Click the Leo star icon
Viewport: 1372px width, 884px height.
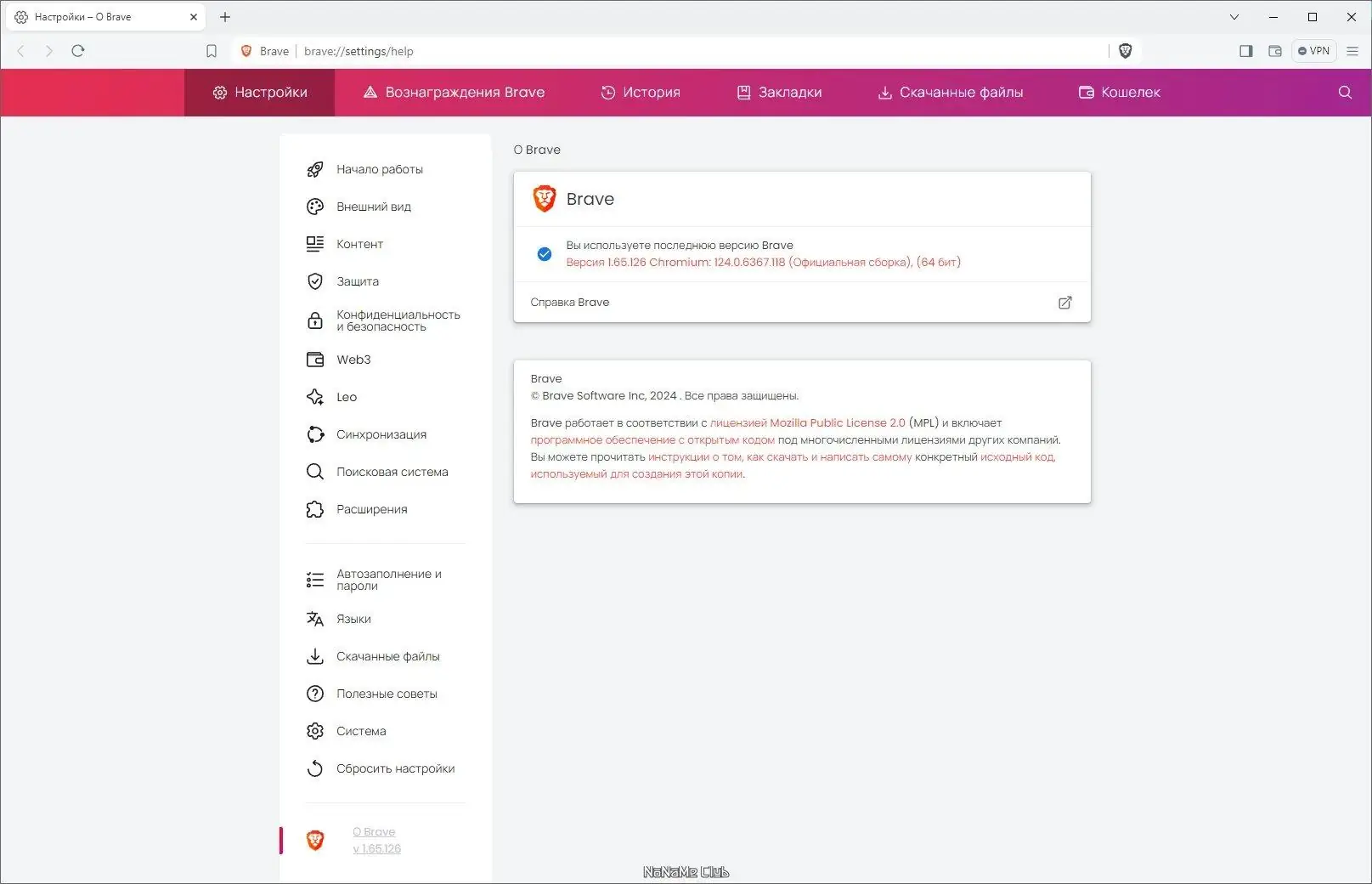tap(315, 397)
